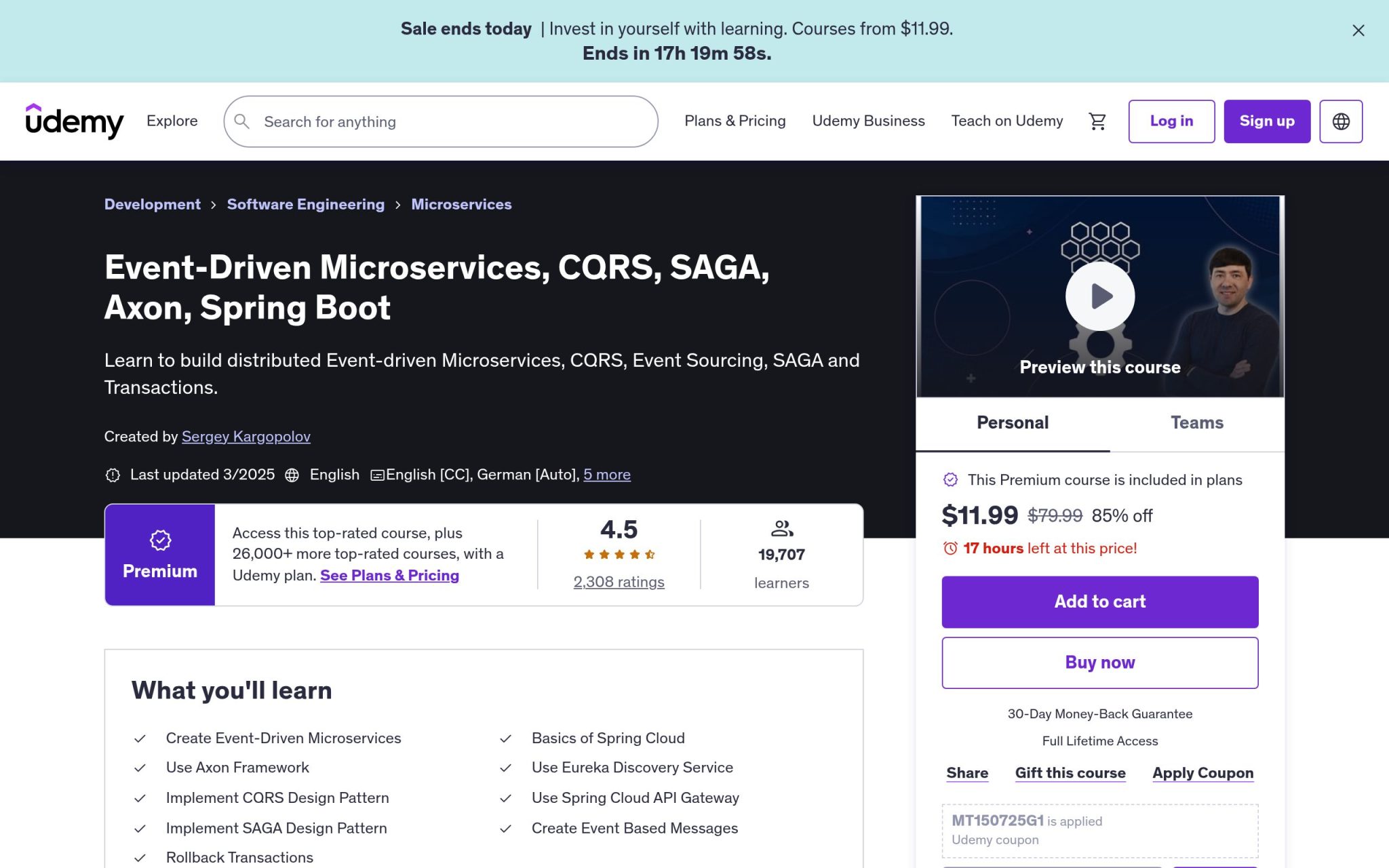
Task: Close the sale banner
Action: pyautogui.click(x=1358, y=31)
